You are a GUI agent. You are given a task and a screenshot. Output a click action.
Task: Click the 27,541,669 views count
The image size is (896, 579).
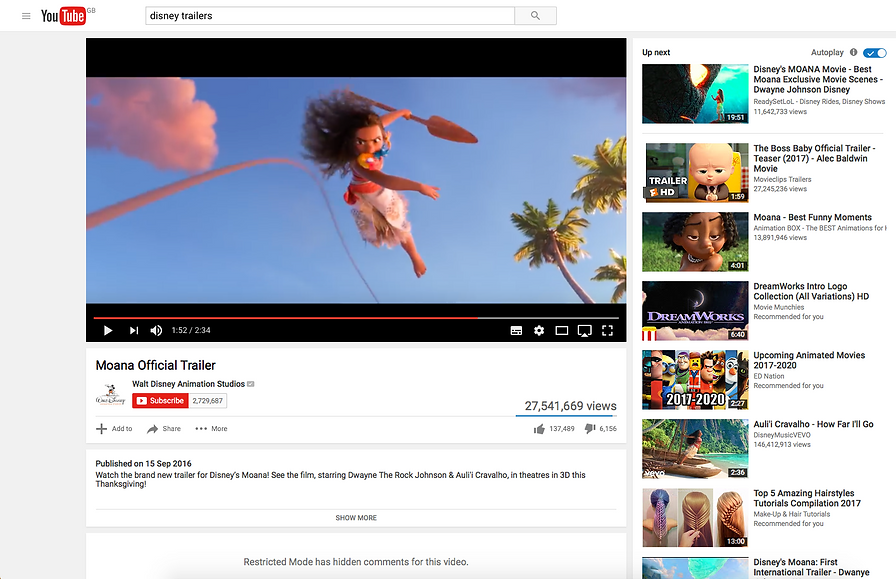(x=570, y=406)
